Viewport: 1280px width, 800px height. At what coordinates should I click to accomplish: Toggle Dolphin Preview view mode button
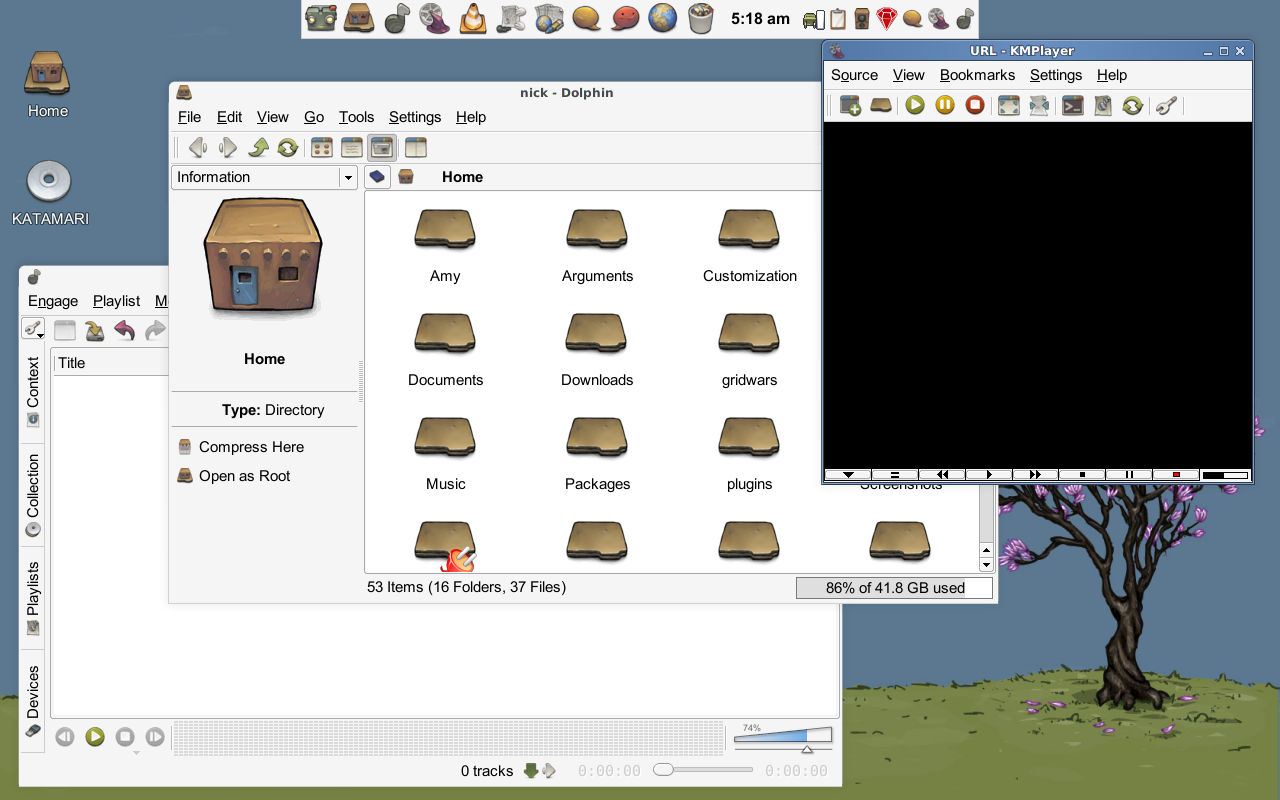(382, 148)
